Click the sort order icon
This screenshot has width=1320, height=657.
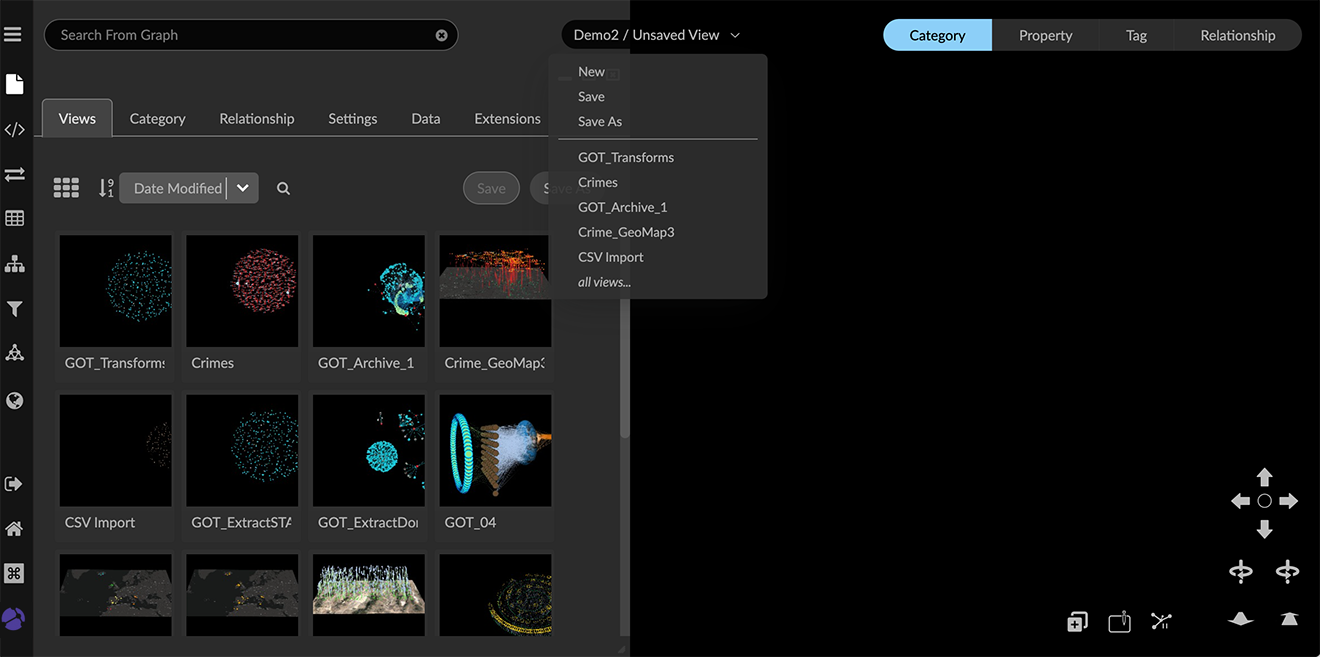[x=106, y=188]
